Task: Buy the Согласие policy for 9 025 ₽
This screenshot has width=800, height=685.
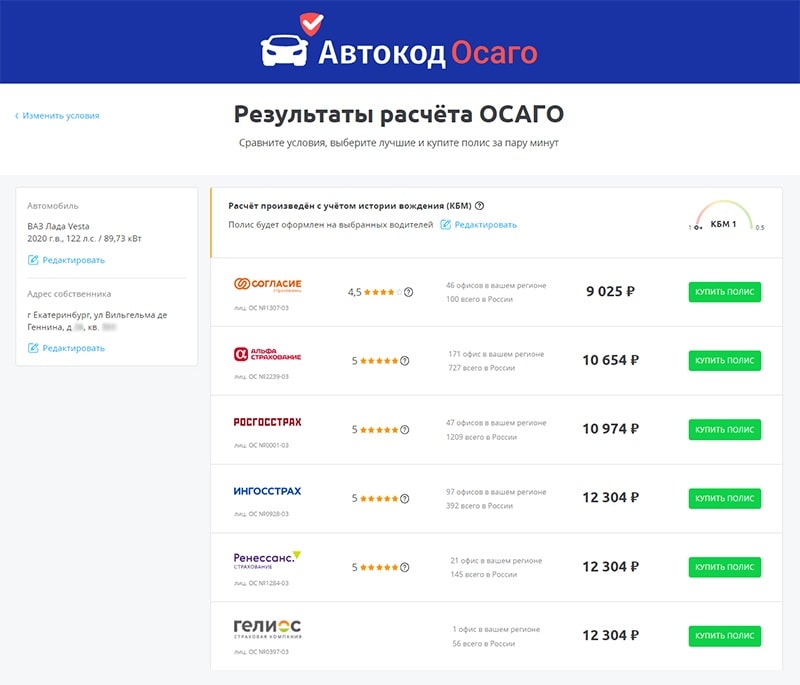Action: click(724, 292)
